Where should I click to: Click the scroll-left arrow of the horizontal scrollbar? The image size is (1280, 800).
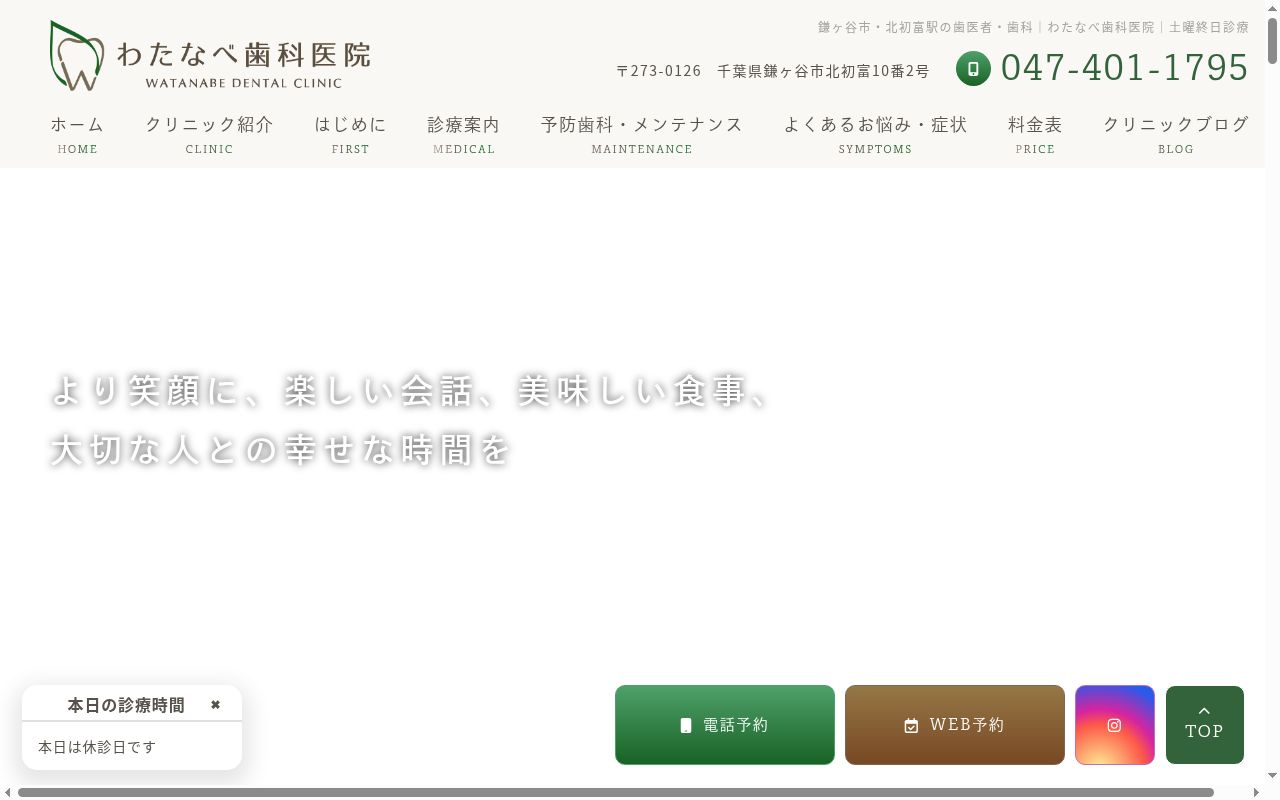(x=8, y=792)
